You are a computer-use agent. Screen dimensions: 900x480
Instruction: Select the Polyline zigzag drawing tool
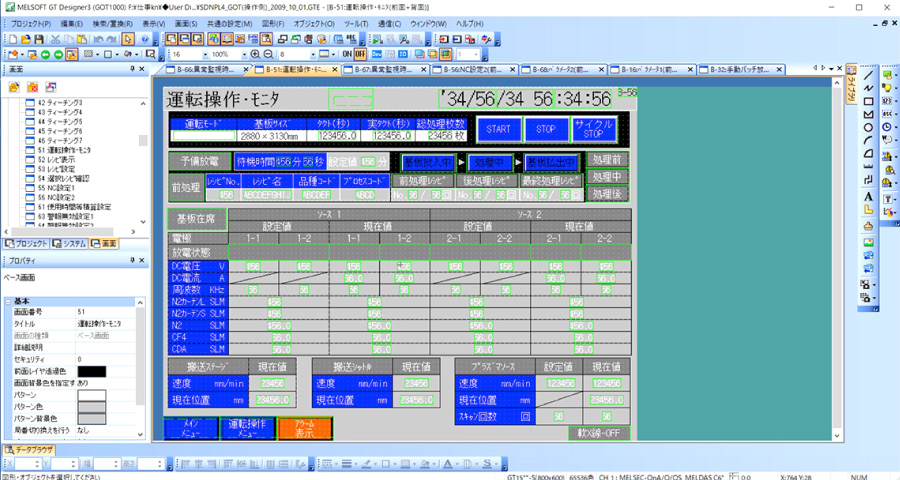pyautogui.click(x=868, y=88)
